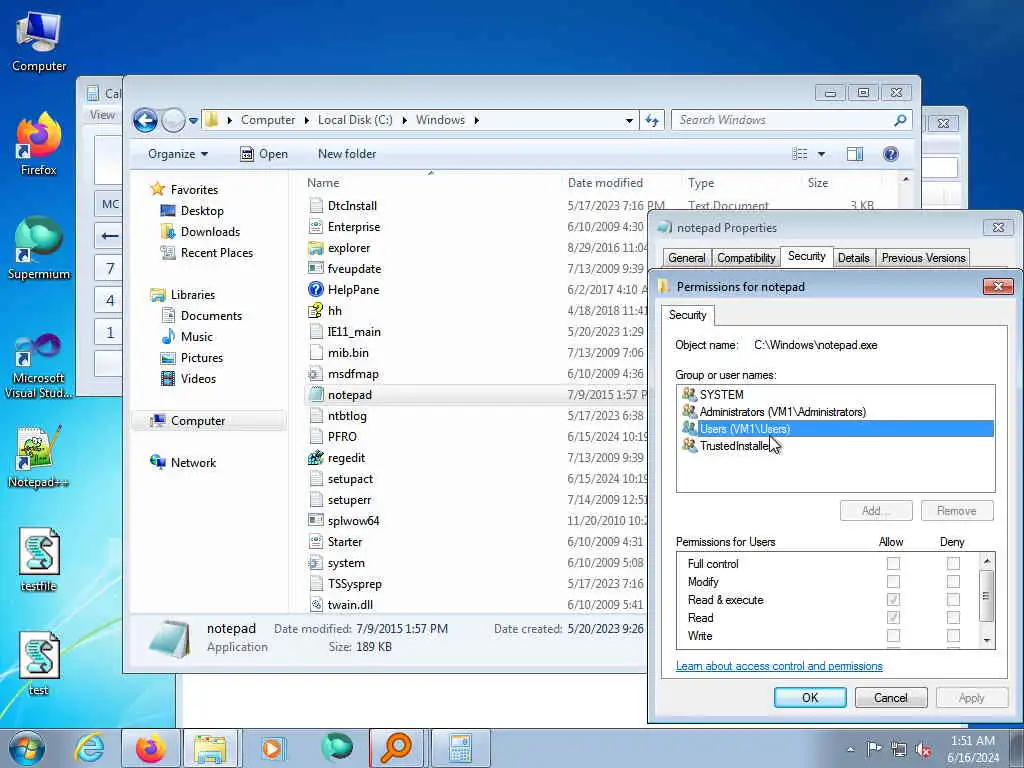Screen dimensions: 1024x768
Task: Switch to Calculator from the taskbar
Action: point(460,748)
